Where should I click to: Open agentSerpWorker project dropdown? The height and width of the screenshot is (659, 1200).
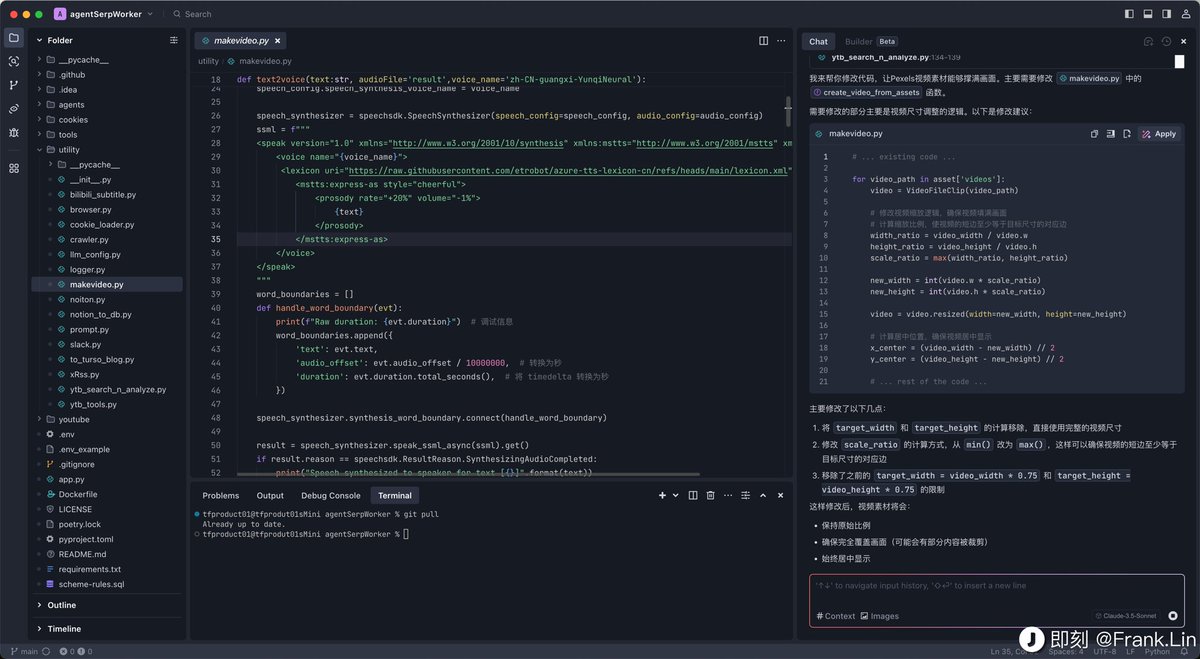point(104,14)
